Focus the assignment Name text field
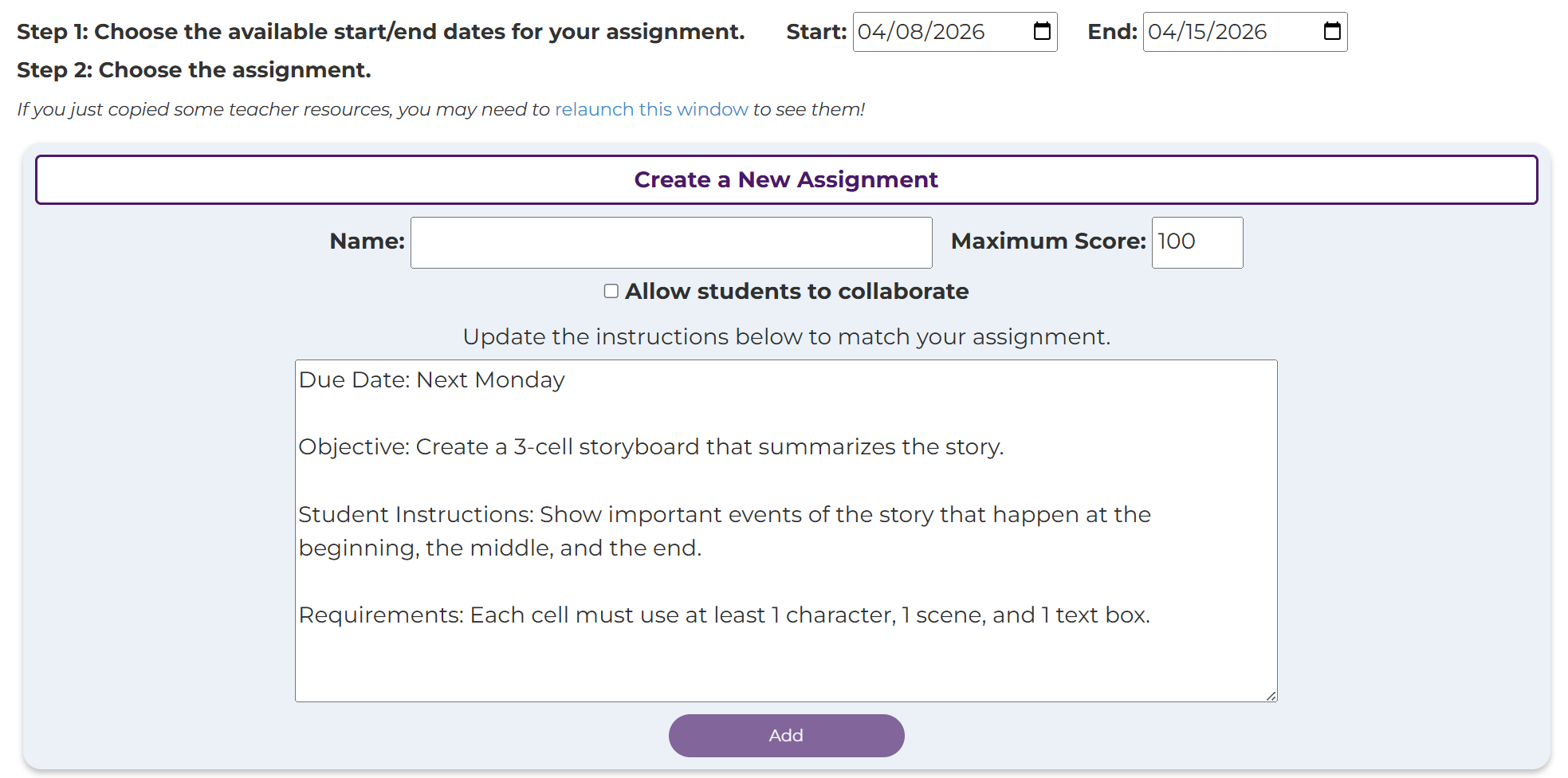Image resolution: width=1568 pixels, height=778 pixels. pos(670,242)
